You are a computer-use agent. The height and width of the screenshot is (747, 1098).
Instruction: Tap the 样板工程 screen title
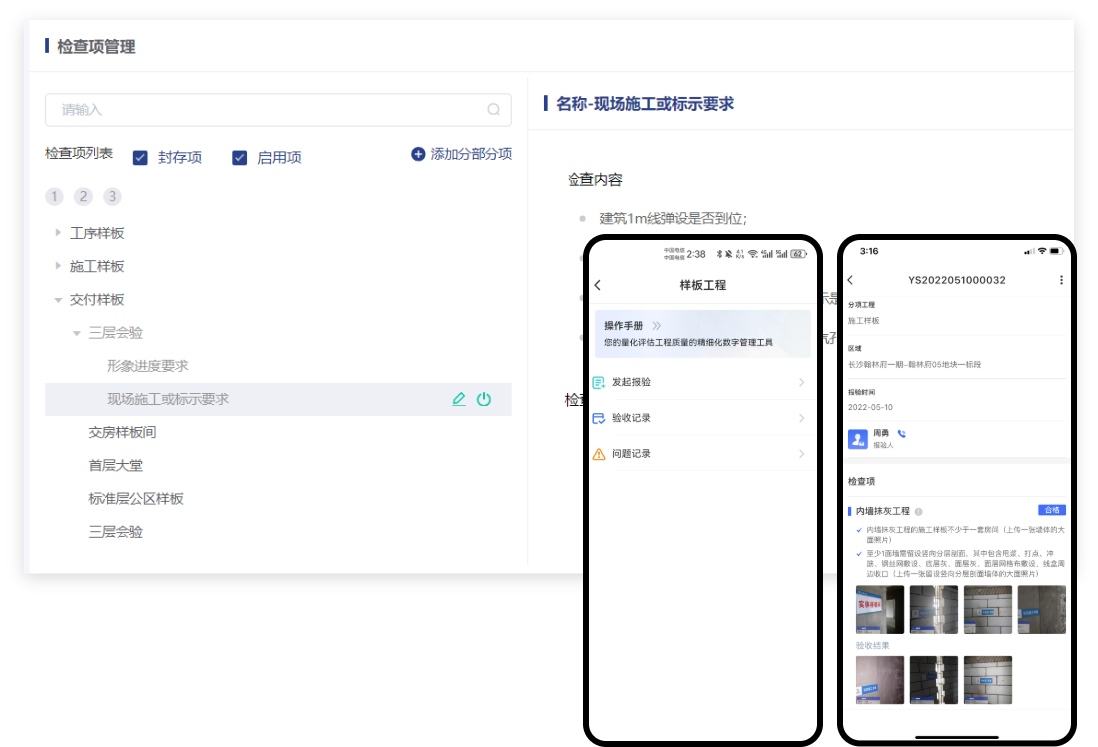(702, 285)
